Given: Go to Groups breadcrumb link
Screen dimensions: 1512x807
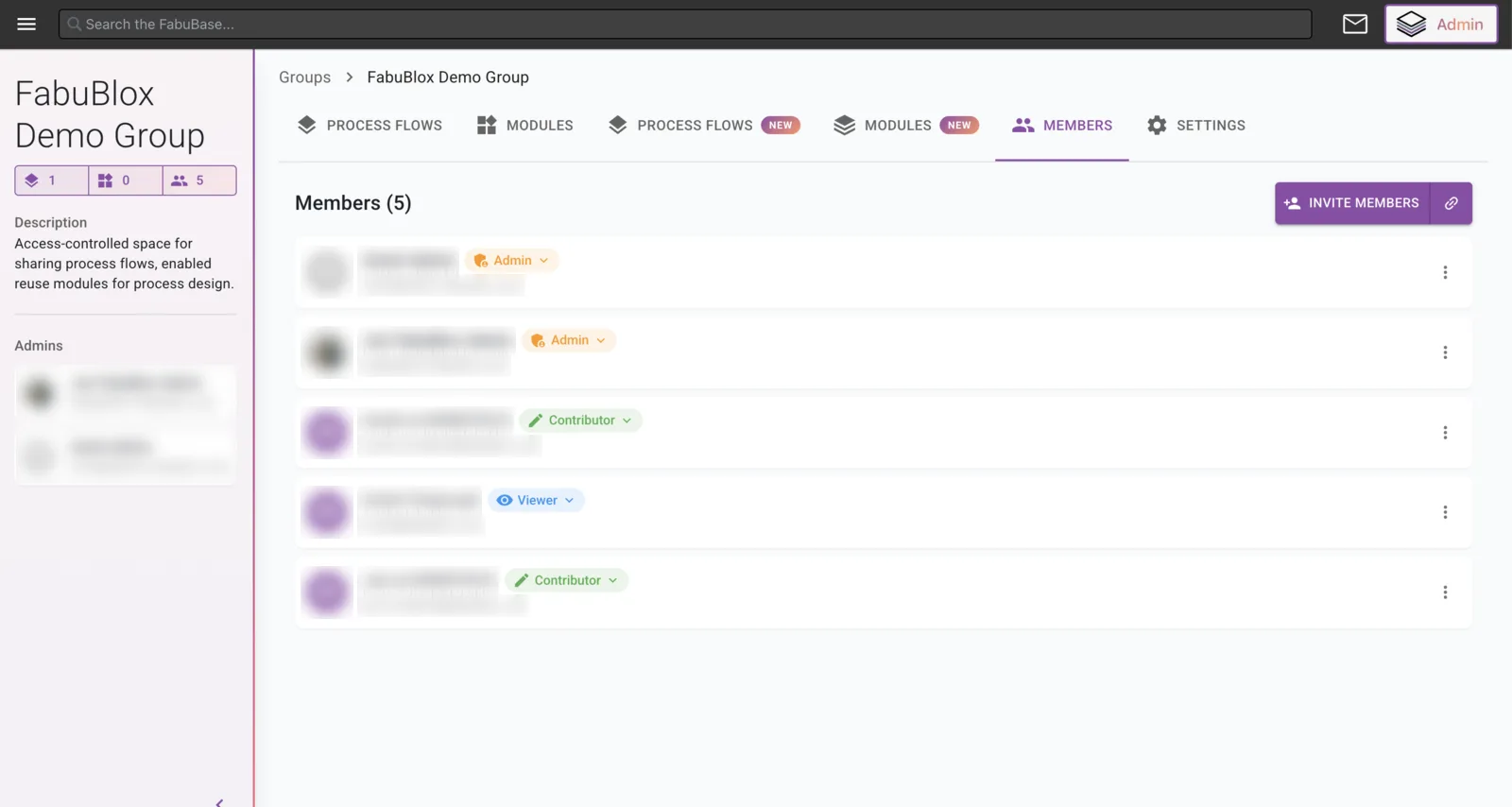Looking at the screenshot, I should pos(304,77).
